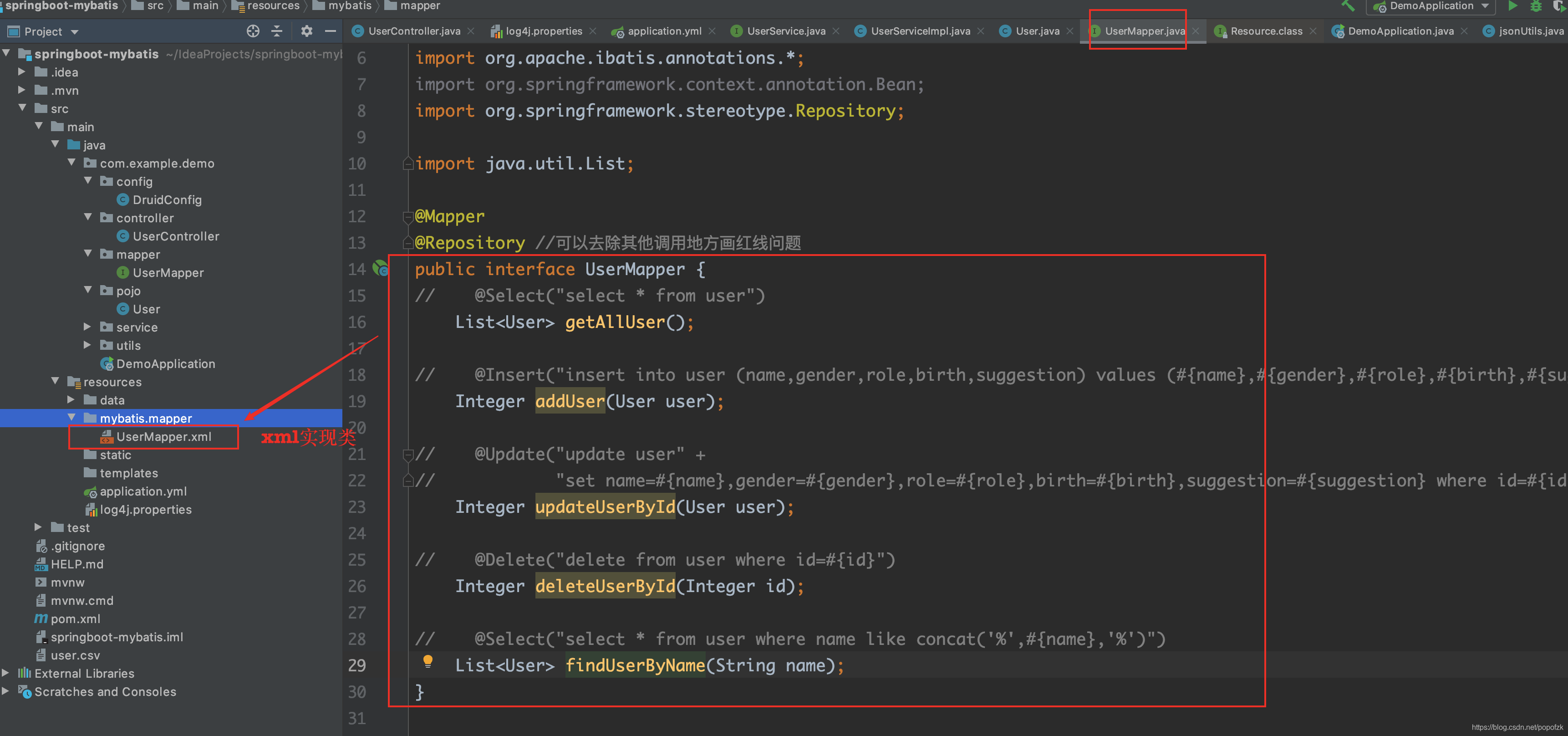Select the UserController class in the tree
Viewport: 1568px width, 736px height.
pos(176,236)
